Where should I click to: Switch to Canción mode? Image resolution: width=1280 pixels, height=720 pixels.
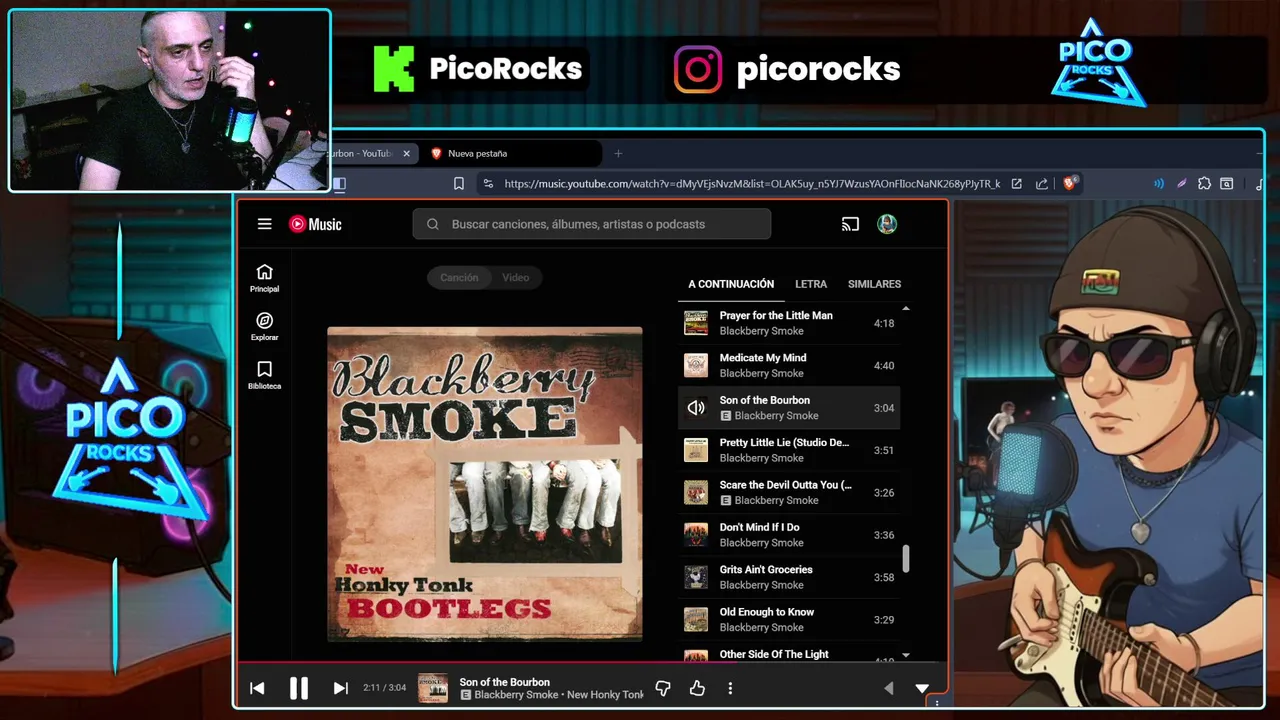tap(459, 277)
